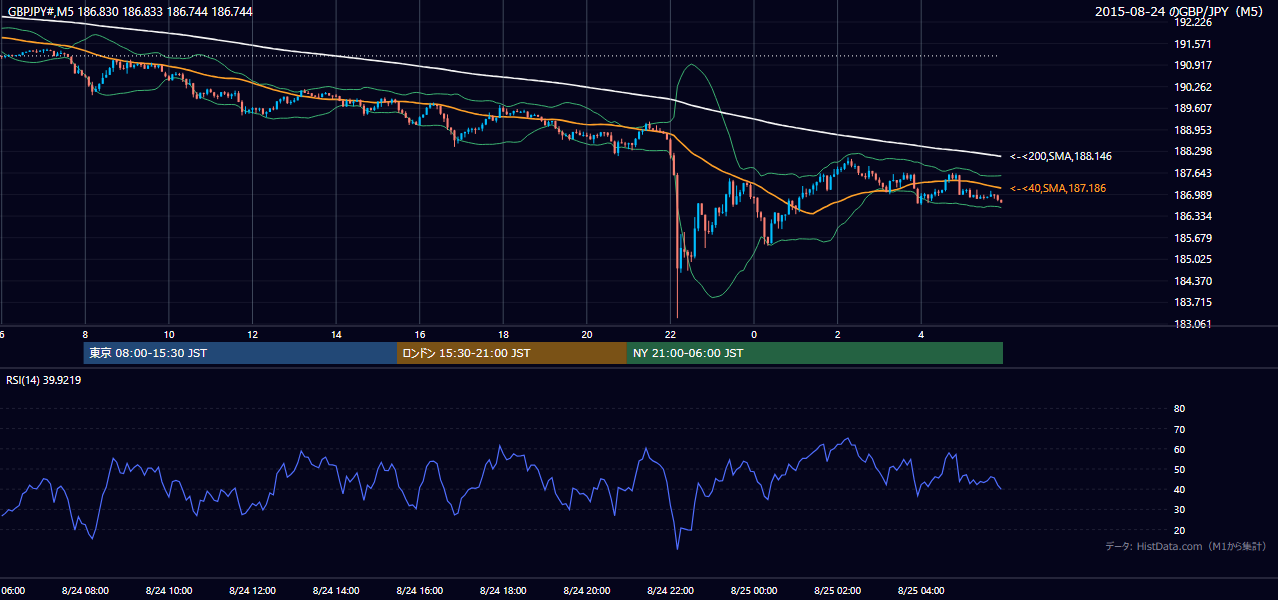This screenshot has width=1278, height=600.
Task: Click the 8/24 08:00 bottom time label
Action: [x=85, y=591]
